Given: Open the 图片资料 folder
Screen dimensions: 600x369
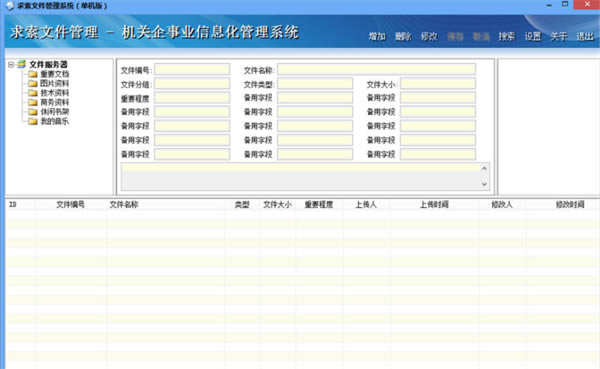Looking at the screenshot, I should pos(54,83).
